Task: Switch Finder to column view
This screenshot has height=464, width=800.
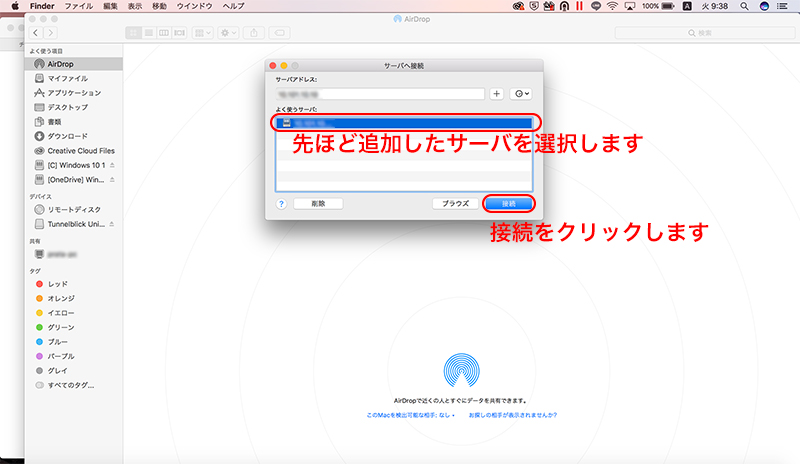Action: click(164, 33)
